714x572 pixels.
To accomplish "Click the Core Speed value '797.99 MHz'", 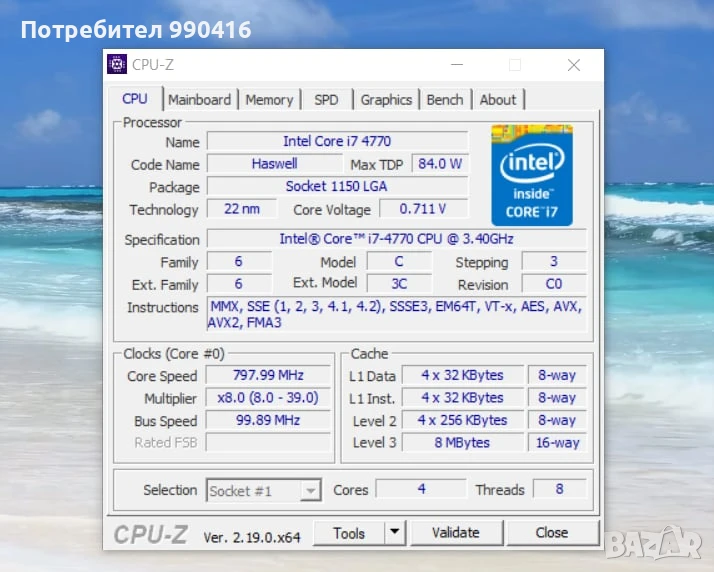I will coord(268,375).
